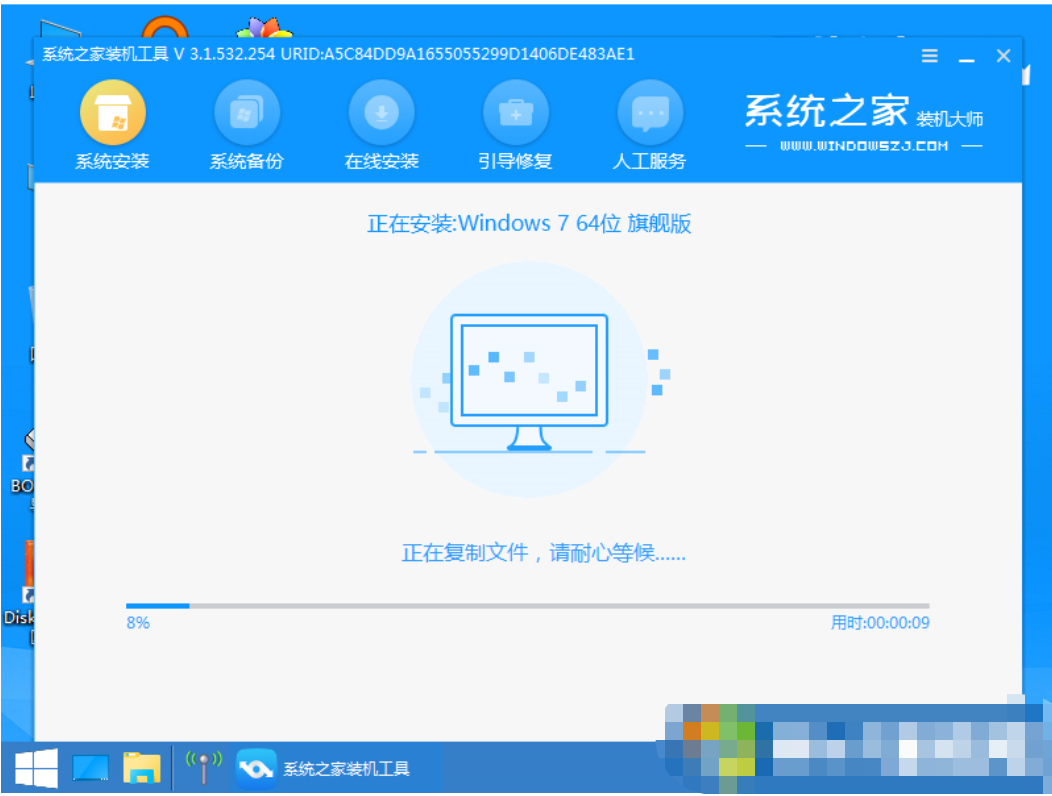Click the Windows Start button
The width and height of the screenshot is (1052, 796).
pyautogui.click(x=36, y=768)
